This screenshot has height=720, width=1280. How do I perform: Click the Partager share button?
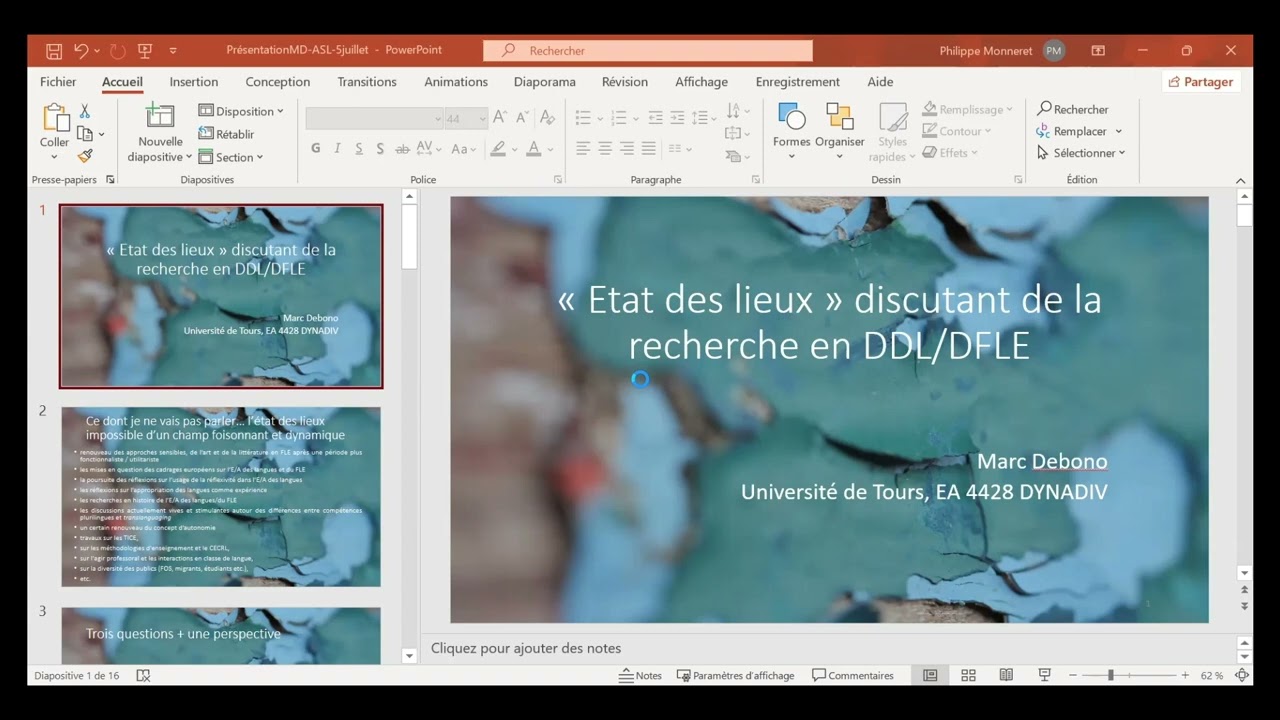point(1200,82)
